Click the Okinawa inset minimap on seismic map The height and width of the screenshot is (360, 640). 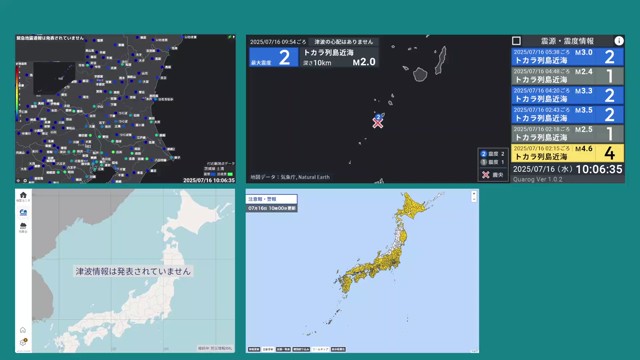click(54, 78)
